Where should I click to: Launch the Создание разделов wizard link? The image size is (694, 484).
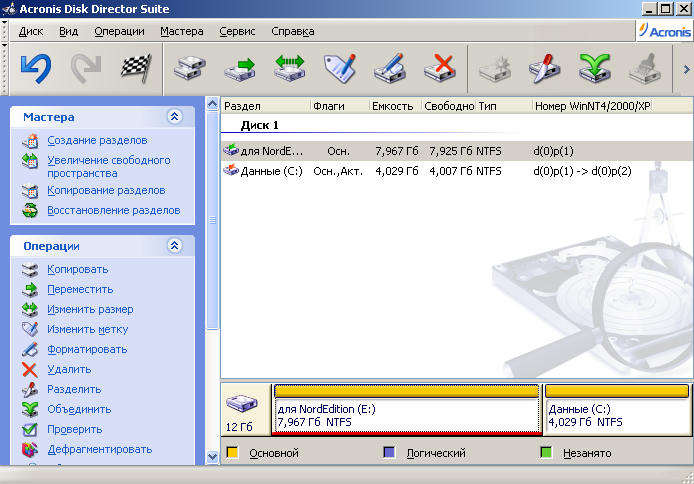pos(97,141)
